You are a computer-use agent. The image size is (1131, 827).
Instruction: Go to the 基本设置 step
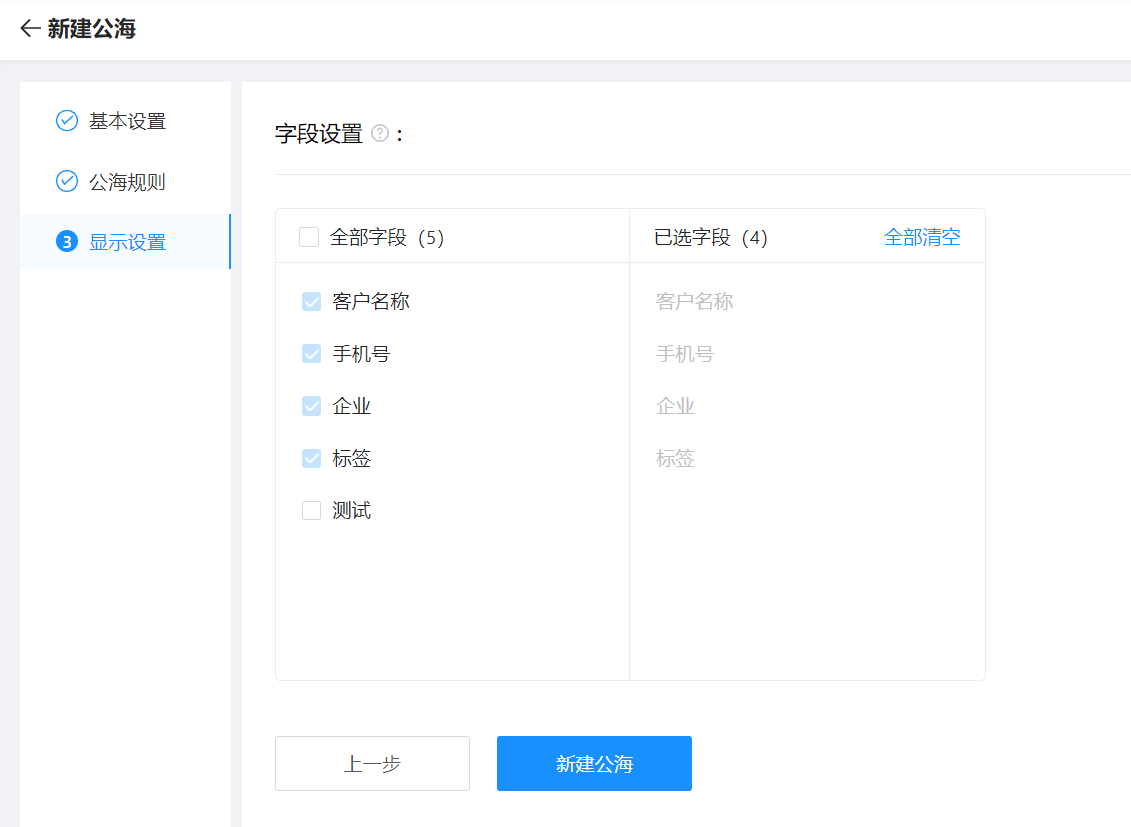click(x=127, y=121)
